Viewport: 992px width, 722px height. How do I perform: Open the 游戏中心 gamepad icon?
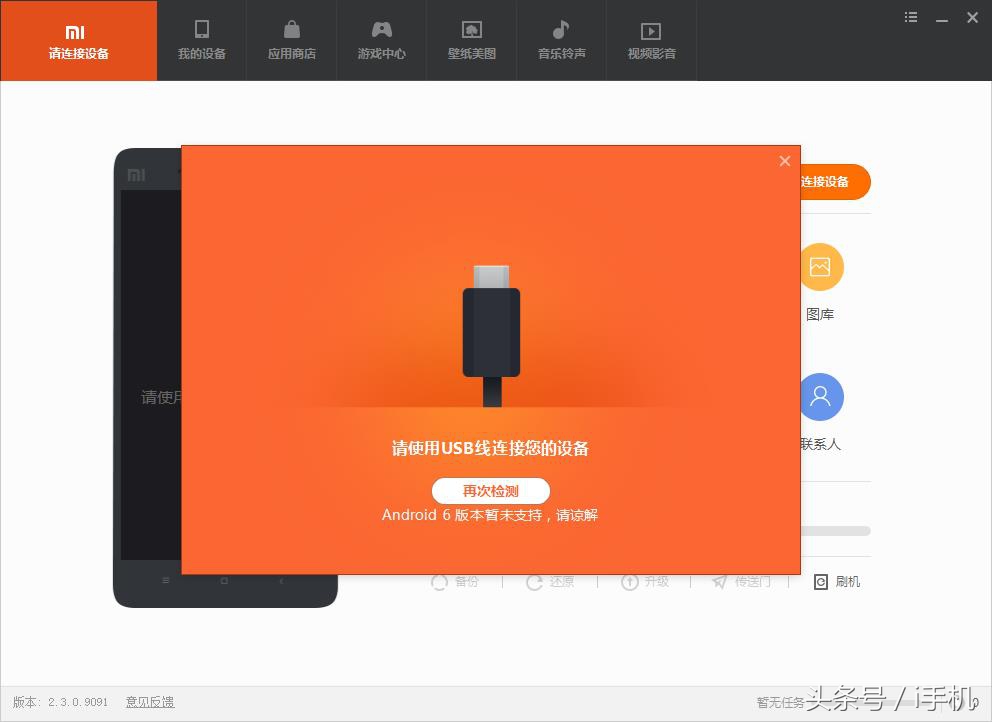coord(381,31)
